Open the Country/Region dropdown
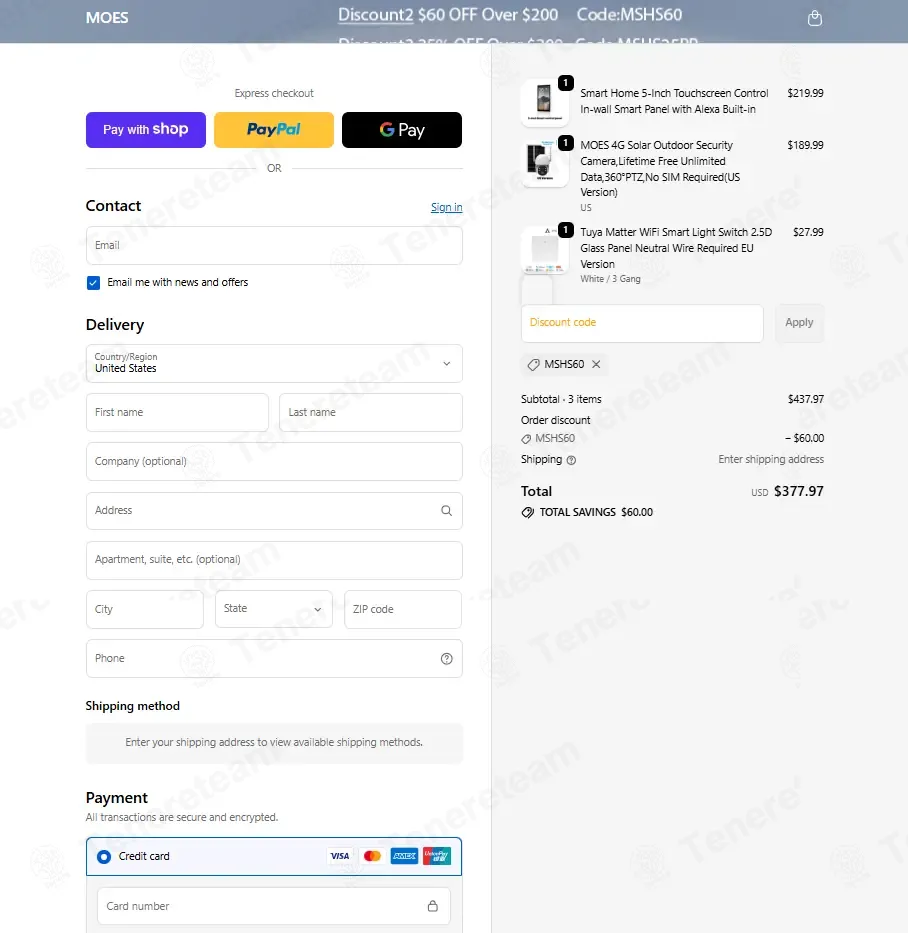Image resolution: width=908 pixels, height=933 pixels. coord(274,364)
